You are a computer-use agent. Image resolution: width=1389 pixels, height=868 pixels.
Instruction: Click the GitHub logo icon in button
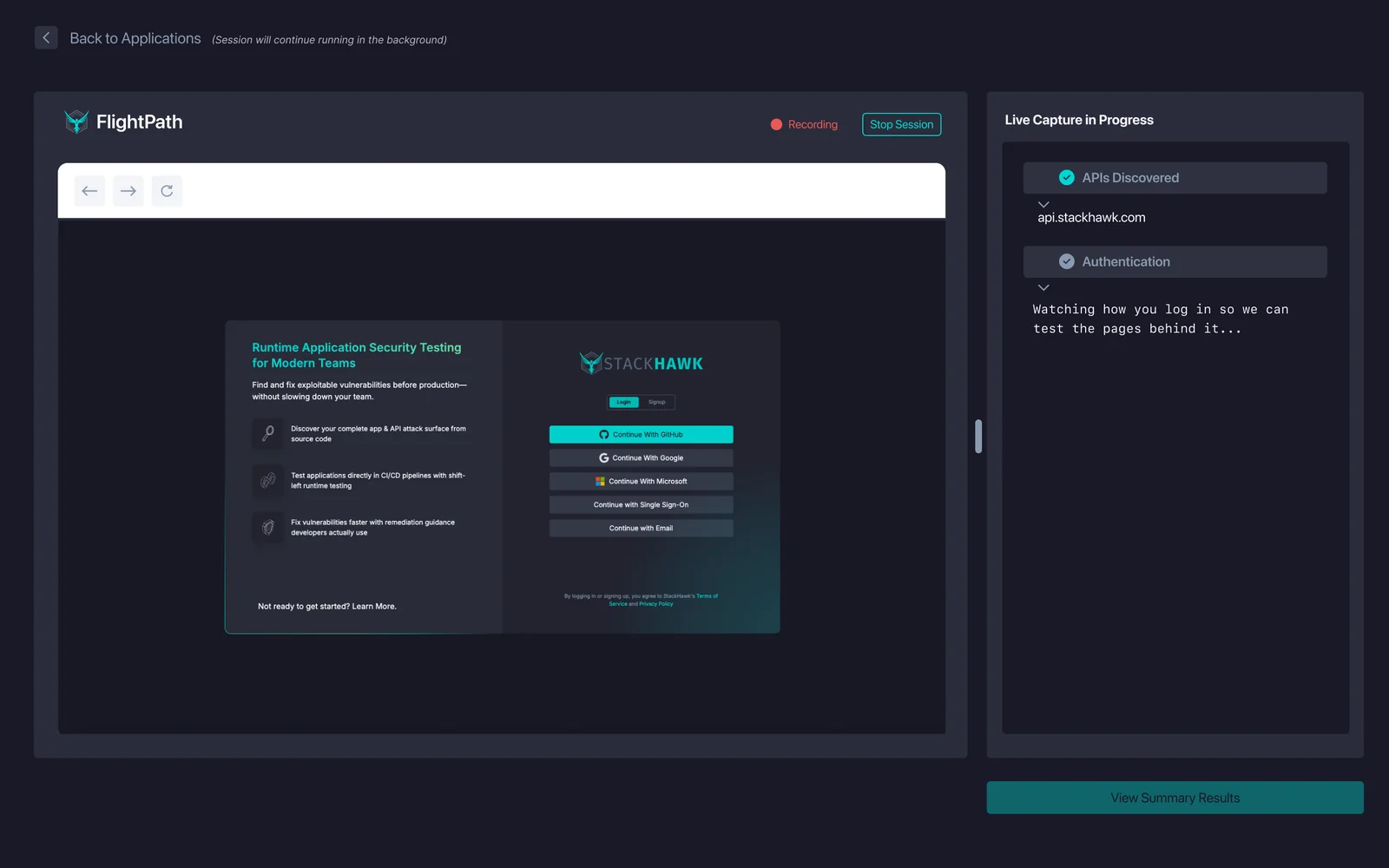coord(604,434)
